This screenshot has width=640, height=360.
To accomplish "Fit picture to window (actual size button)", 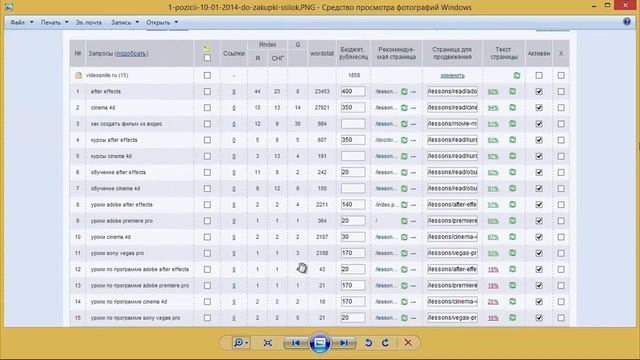I will 268,343.
